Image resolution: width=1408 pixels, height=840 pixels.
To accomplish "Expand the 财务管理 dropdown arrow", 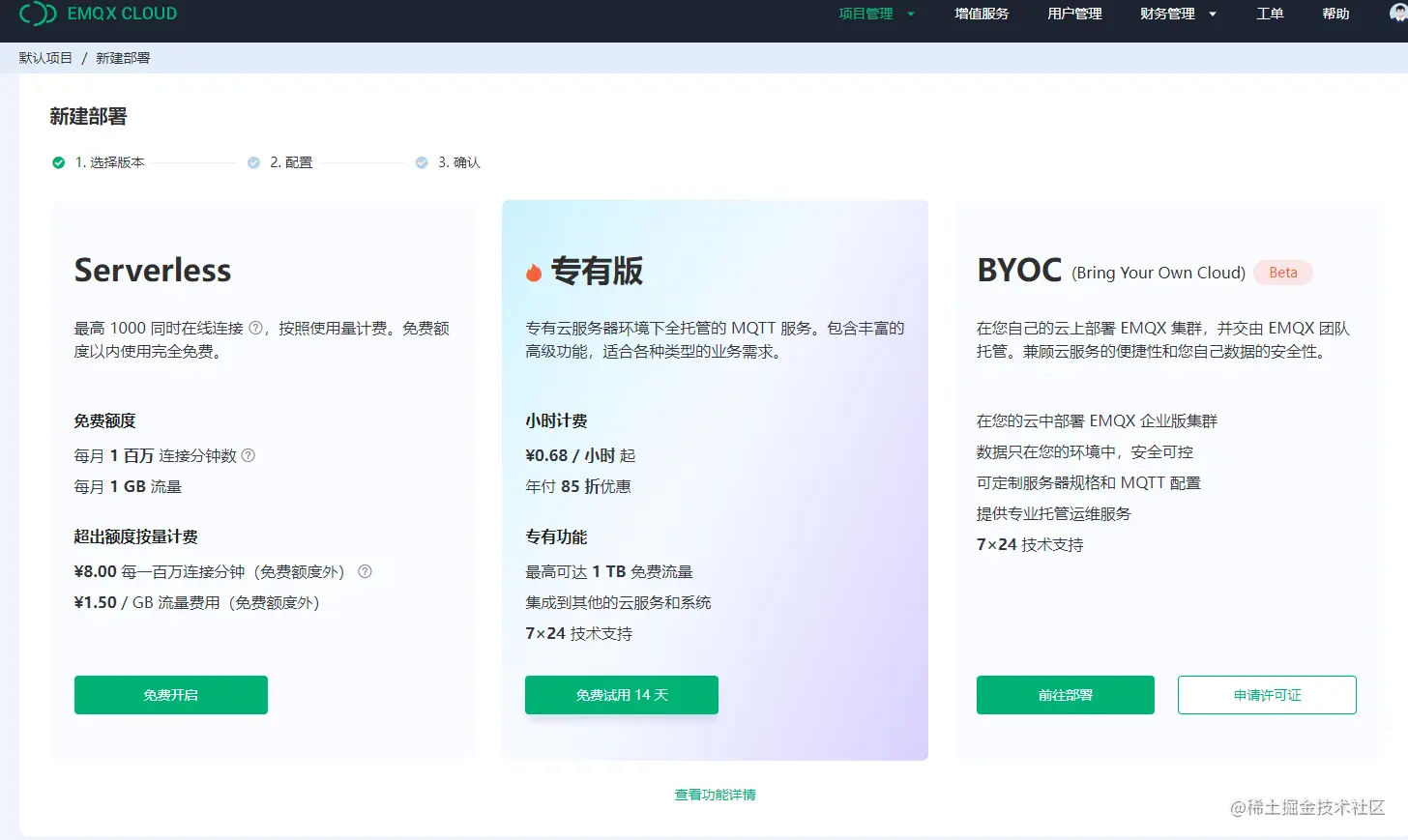I will coord(1213,14).
